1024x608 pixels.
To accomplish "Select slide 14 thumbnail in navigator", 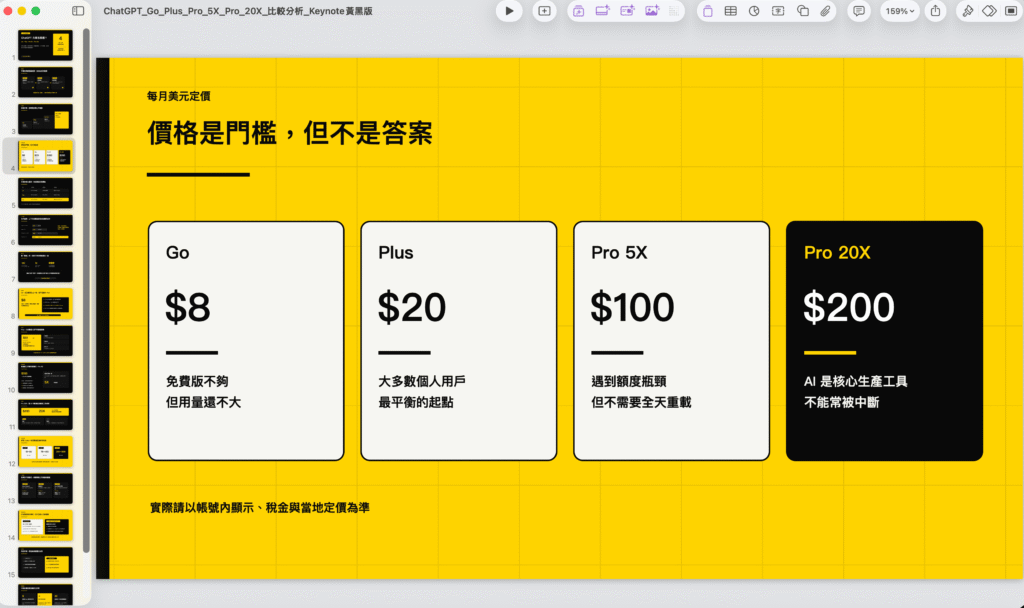I will (45, 525).
